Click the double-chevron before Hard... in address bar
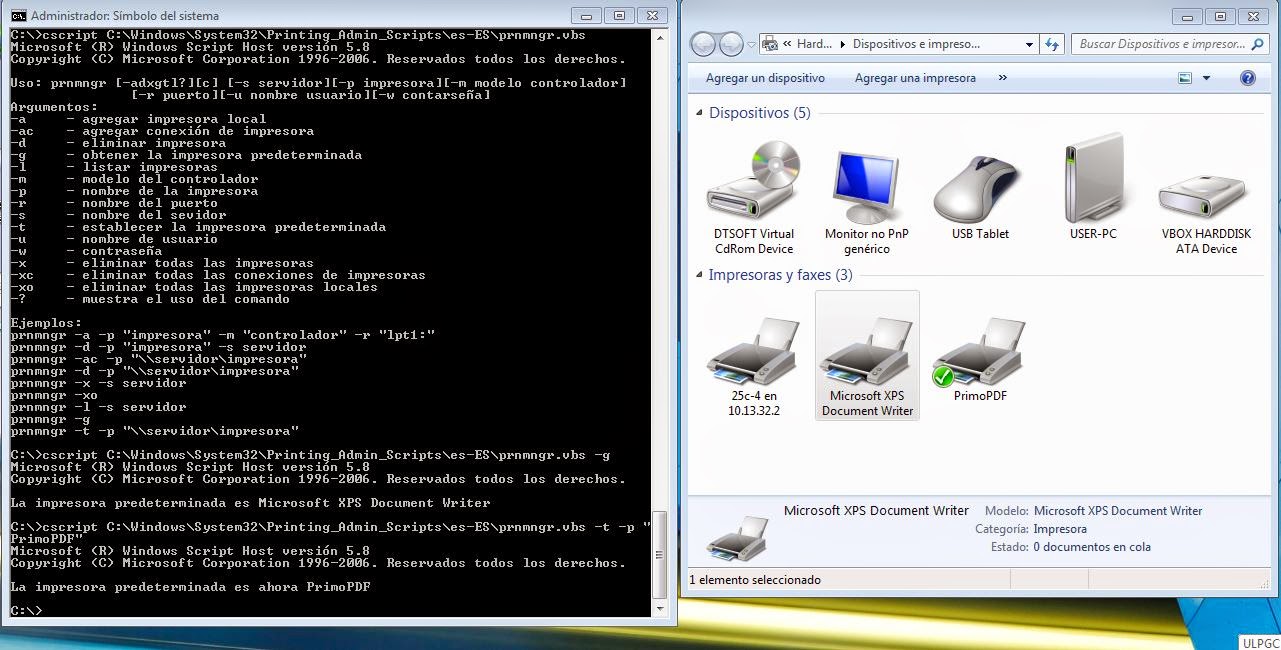This screenshot has height=650, width=1281. (x=788, y=44)
